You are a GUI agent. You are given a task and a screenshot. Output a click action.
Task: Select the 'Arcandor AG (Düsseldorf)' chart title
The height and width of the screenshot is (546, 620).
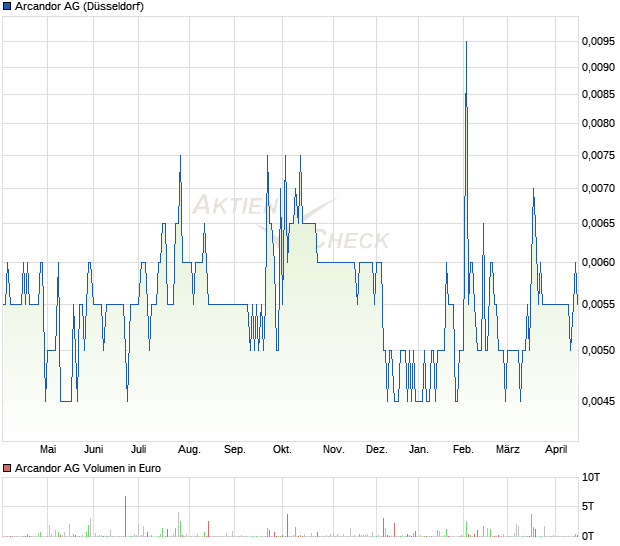click(x=79, y=7)
